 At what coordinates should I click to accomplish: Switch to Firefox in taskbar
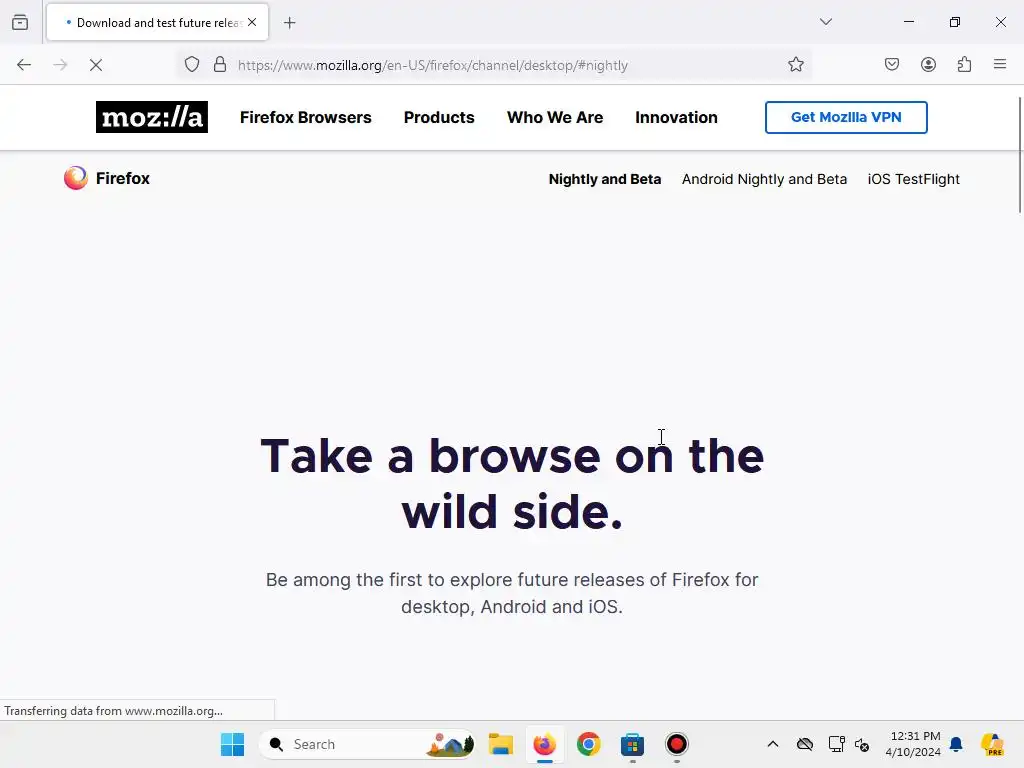click(x=545, y=744)
